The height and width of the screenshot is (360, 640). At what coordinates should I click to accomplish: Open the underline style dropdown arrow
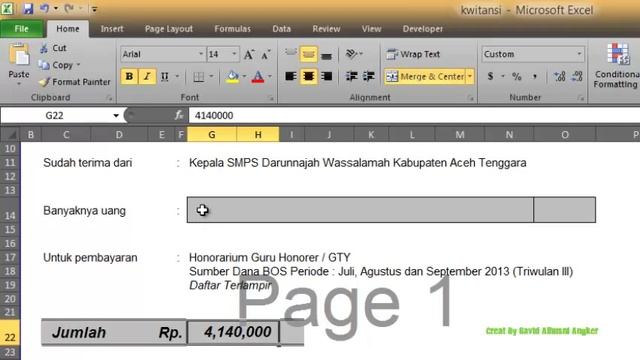pyautogui.click(x=177, y=76)
